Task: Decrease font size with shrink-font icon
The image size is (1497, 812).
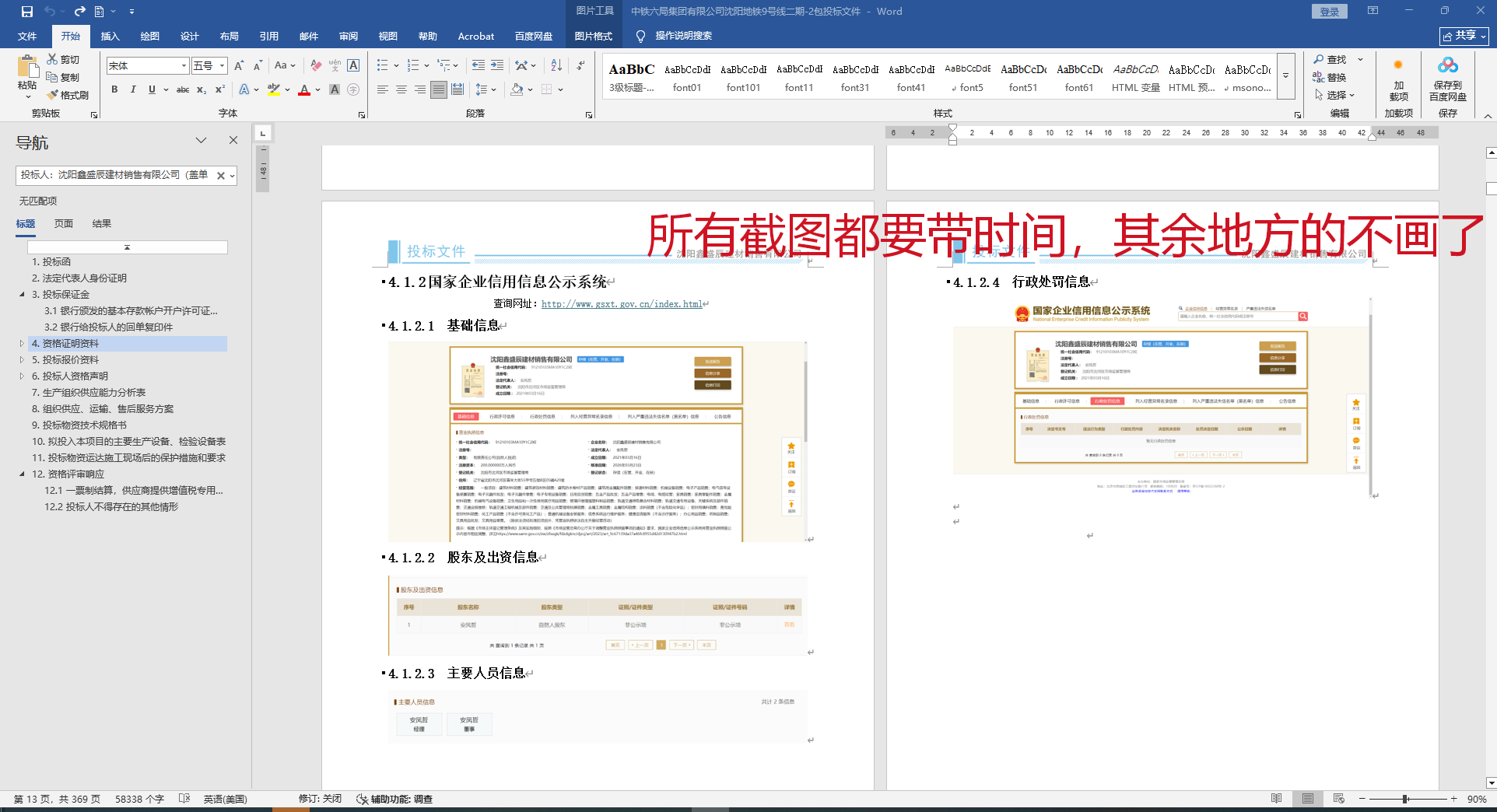Action: [x=258, y=66]
